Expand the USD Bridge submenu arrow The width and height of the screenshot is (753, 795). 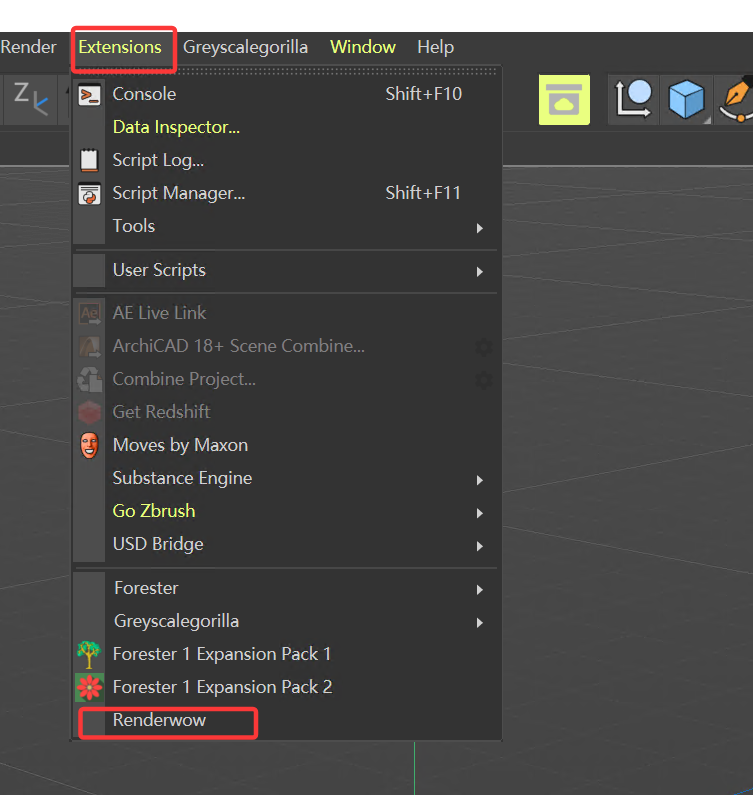point(480,546)
